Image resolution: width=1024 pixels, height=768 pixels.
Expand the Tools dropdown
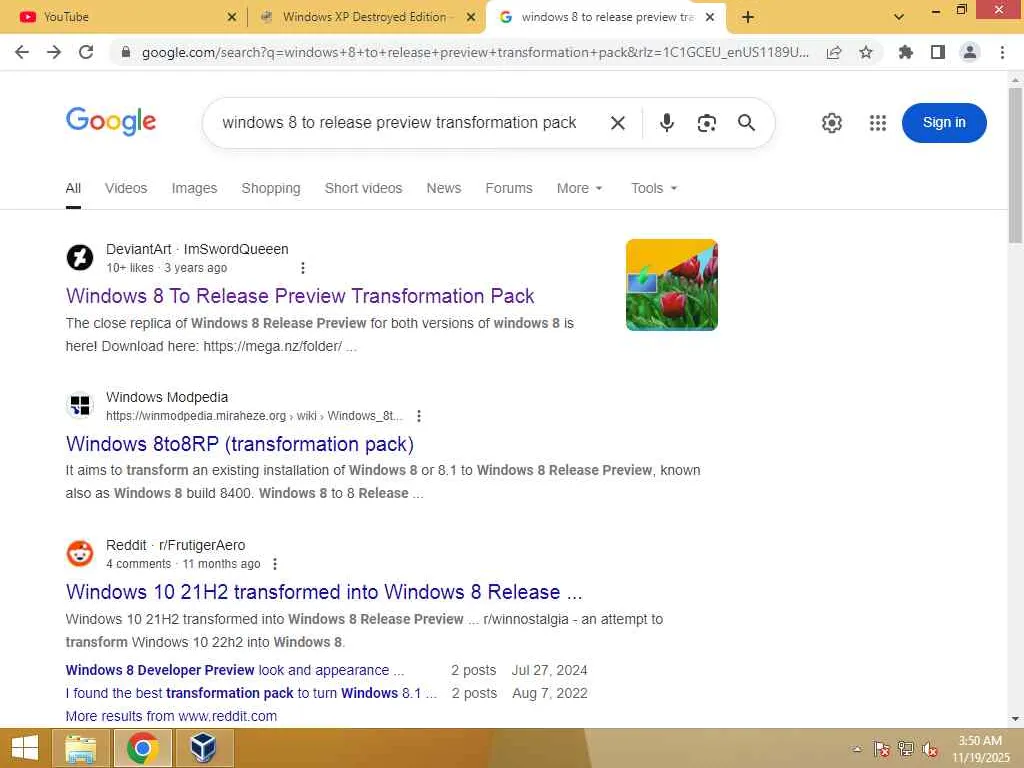(654, 188)
